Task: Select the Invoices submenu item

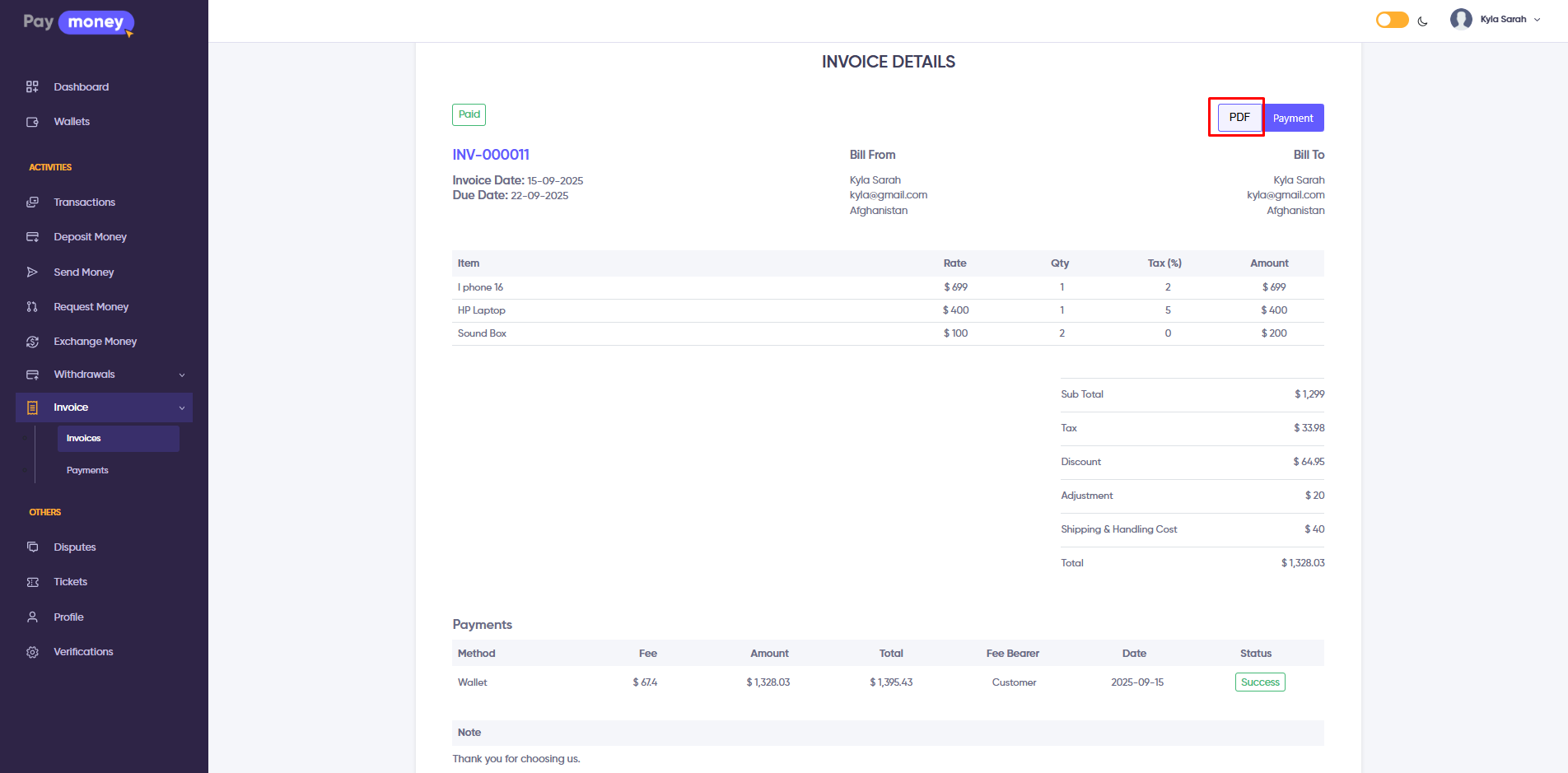Action: pos(84,439)
